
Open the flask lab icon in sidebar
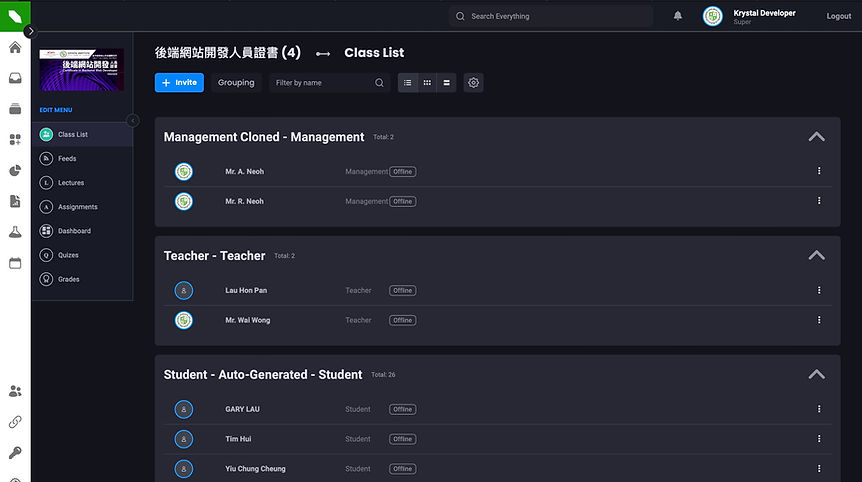pyautogui.click(x=15, y=232)
